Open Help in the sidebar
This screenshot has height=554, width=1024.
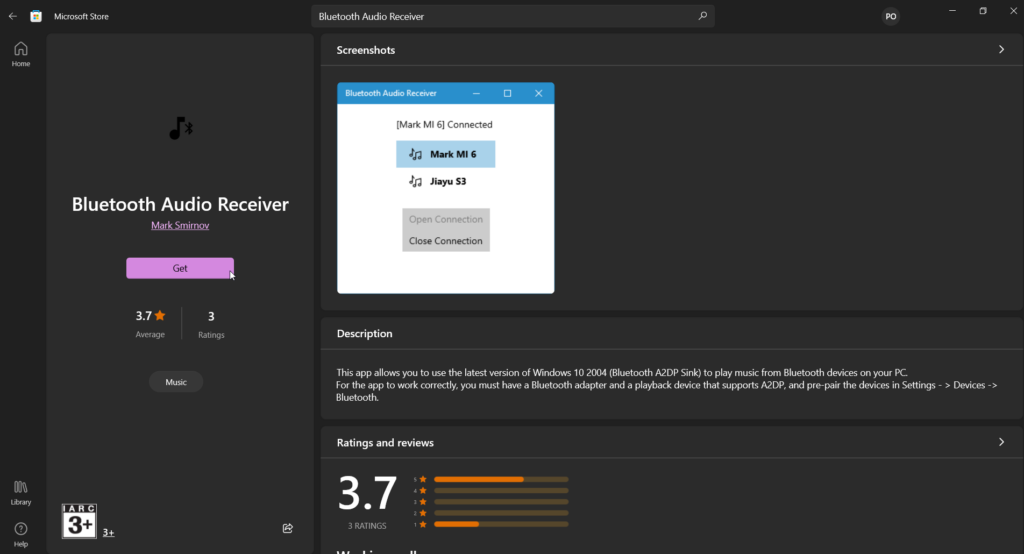[21, 534]
